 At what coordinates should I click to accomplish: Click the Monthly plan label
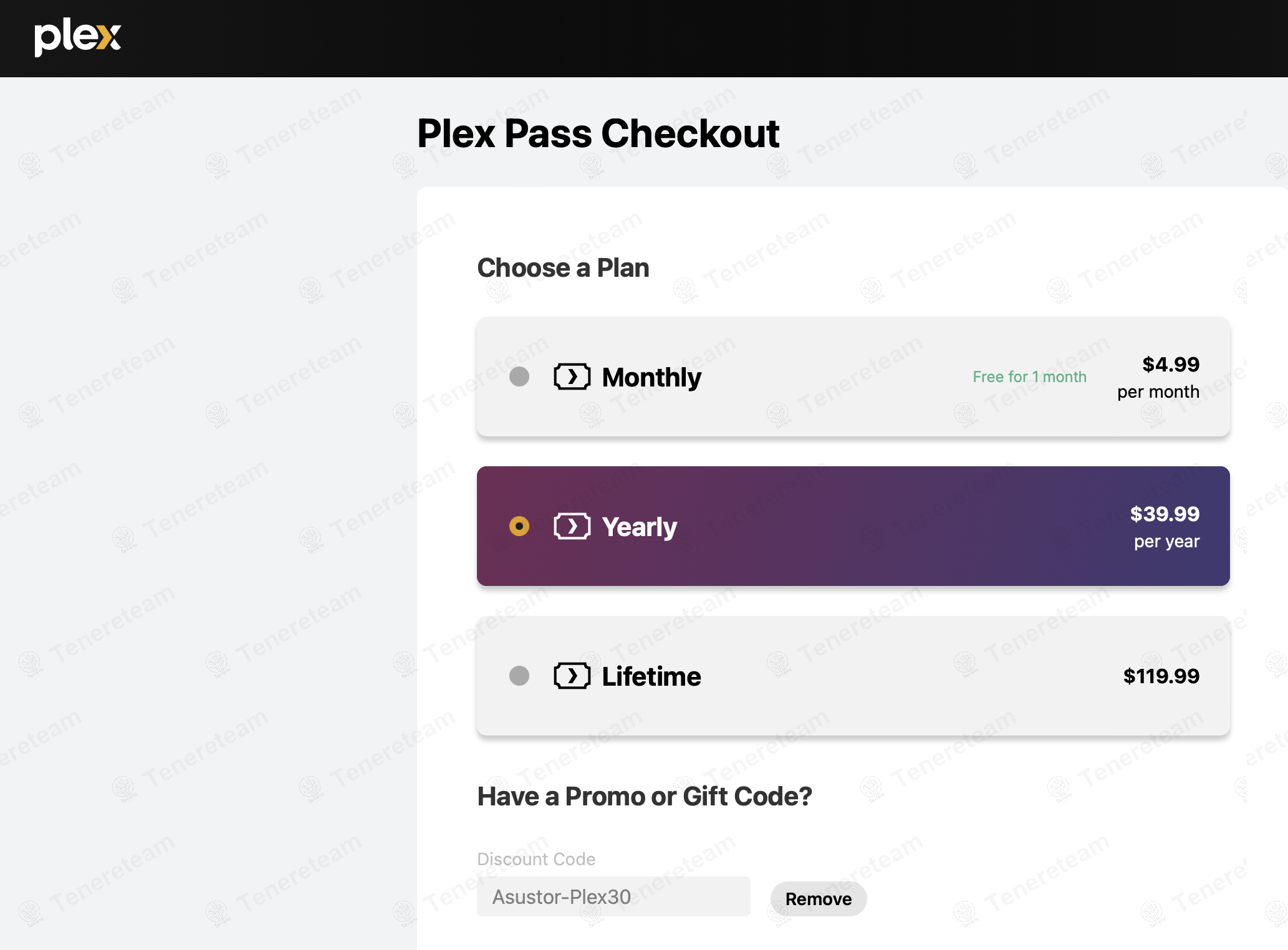tap(651, 377)
